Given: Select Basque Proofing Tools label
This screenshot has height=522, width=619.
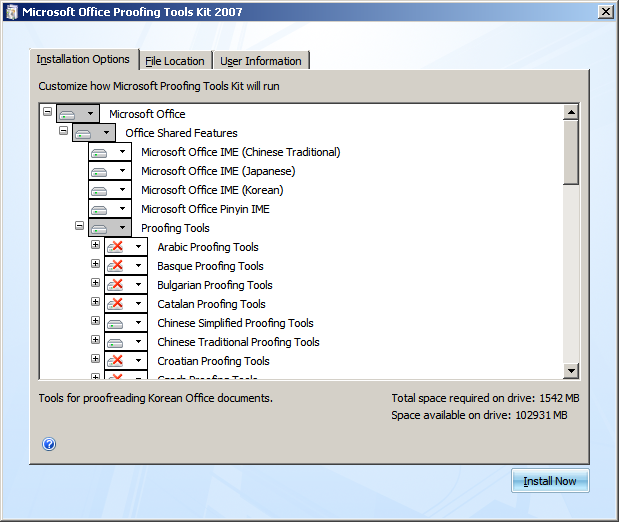Looking at the screenshot, I should click(210, 266).
